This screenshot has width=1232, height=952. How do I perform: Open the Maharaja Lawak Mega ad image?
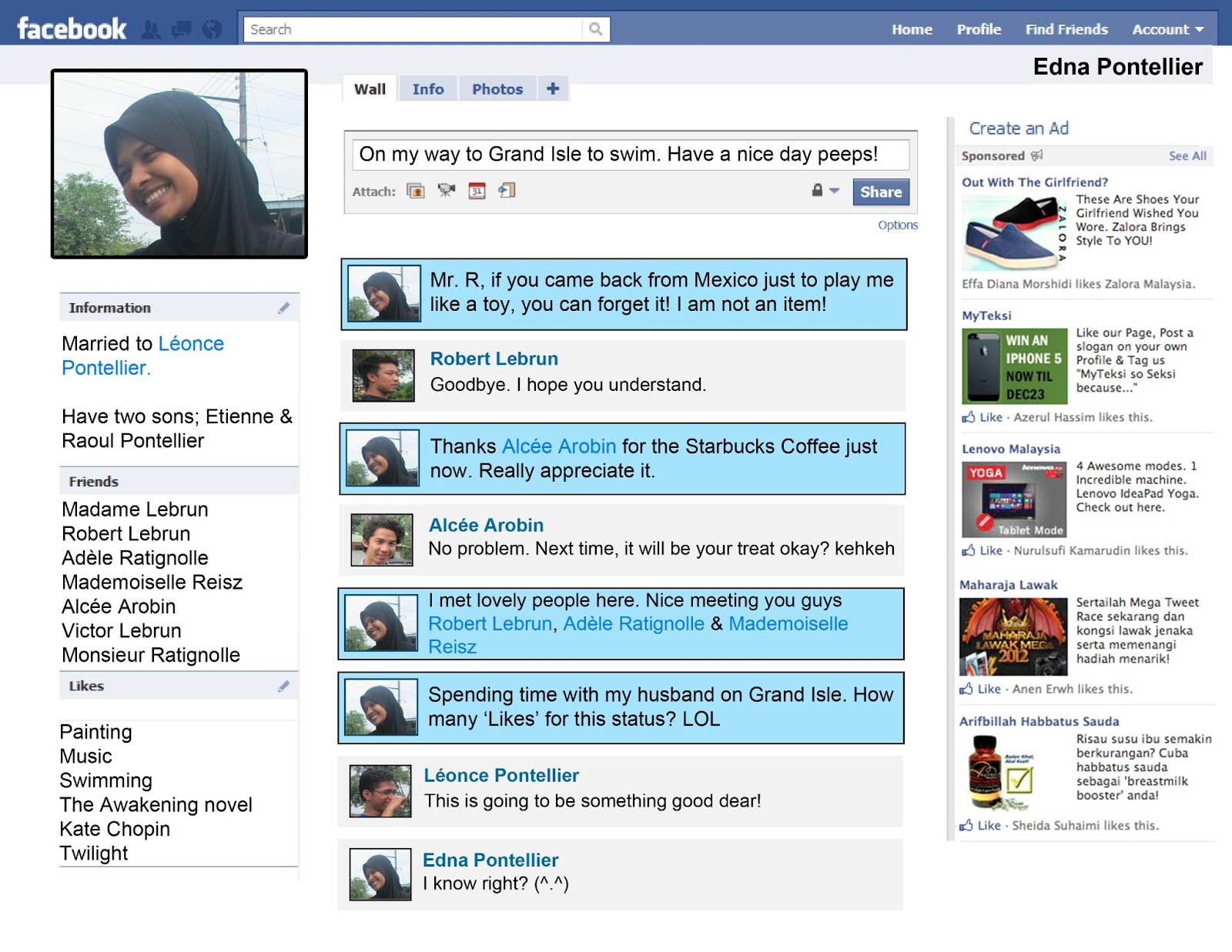(1013, 636)
